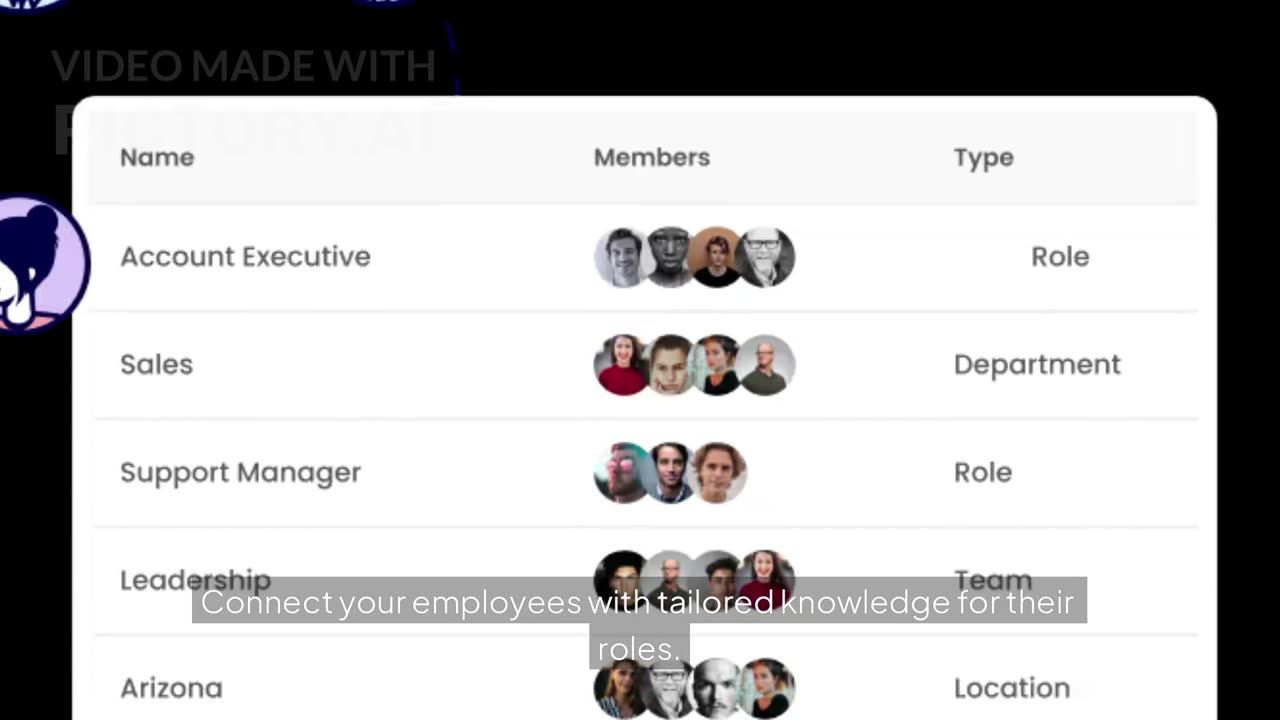Viewport: 1280px width, 720px height.
Task: Select the white-bearded man with glasses avatar
Action: tap(766, 257)
